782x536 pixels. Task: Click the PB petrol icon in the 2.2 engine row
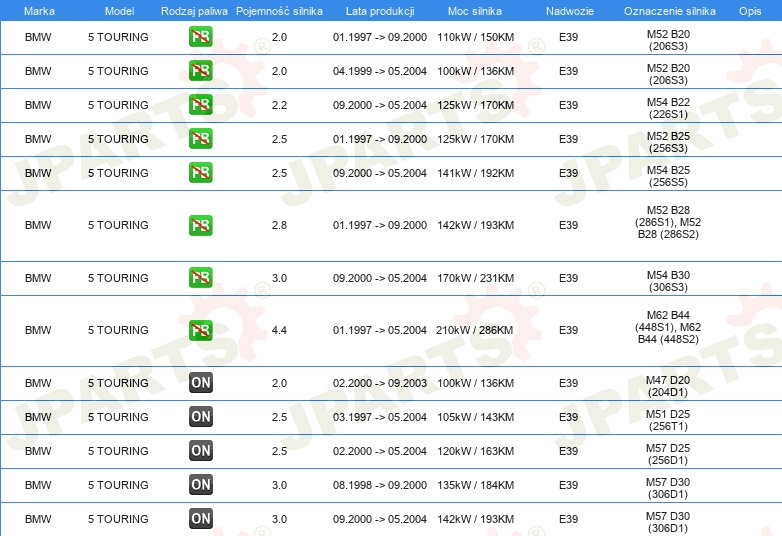(201, 105)
